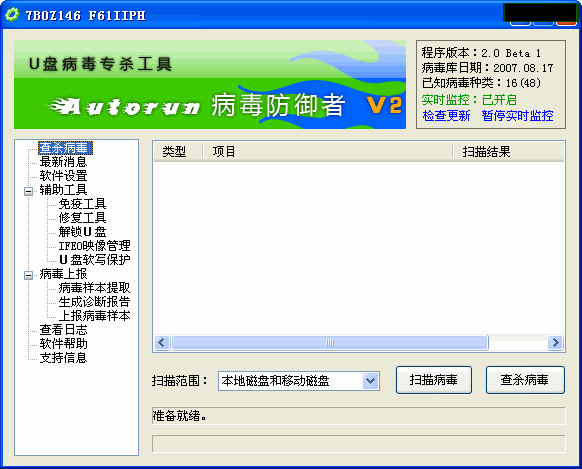Click the 查杀病毒 button

[x=525, y=380]
